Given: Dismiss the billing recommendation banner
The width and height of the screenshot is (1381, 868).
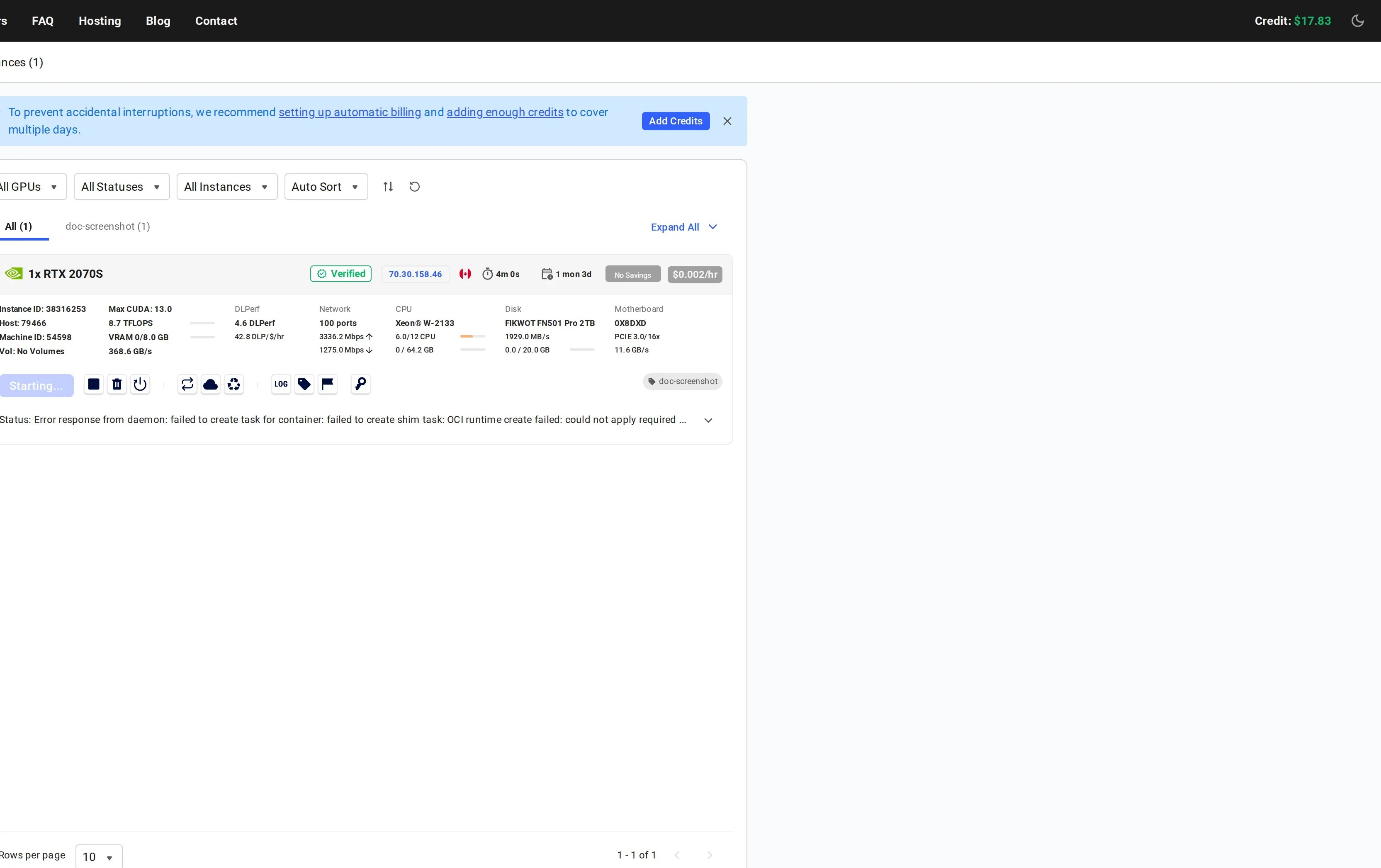Looking at the screenshot, I should [x=727, y=121].
